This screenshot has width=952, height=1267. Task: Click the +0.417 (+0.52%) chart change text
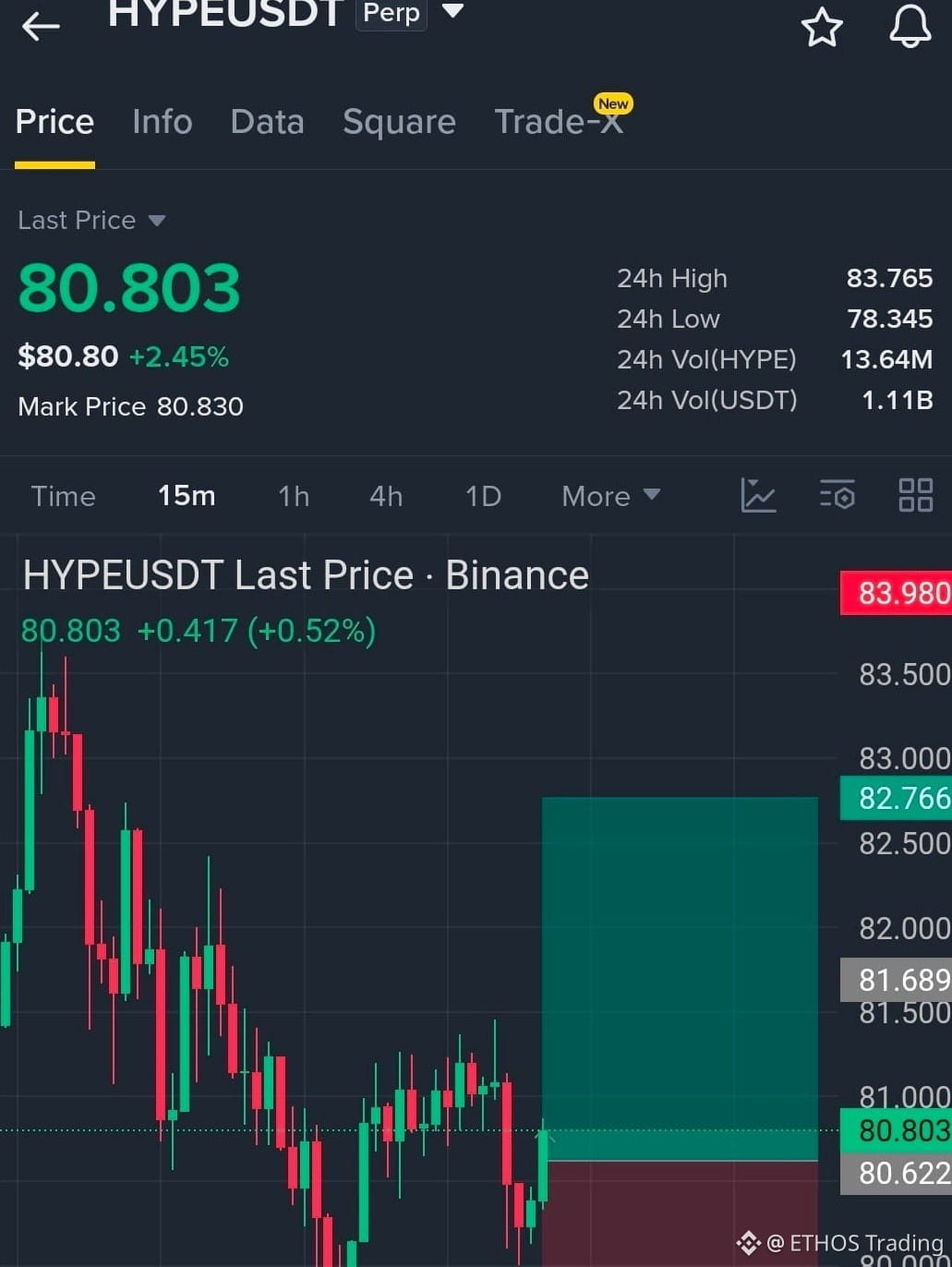[x=256, y=631]
